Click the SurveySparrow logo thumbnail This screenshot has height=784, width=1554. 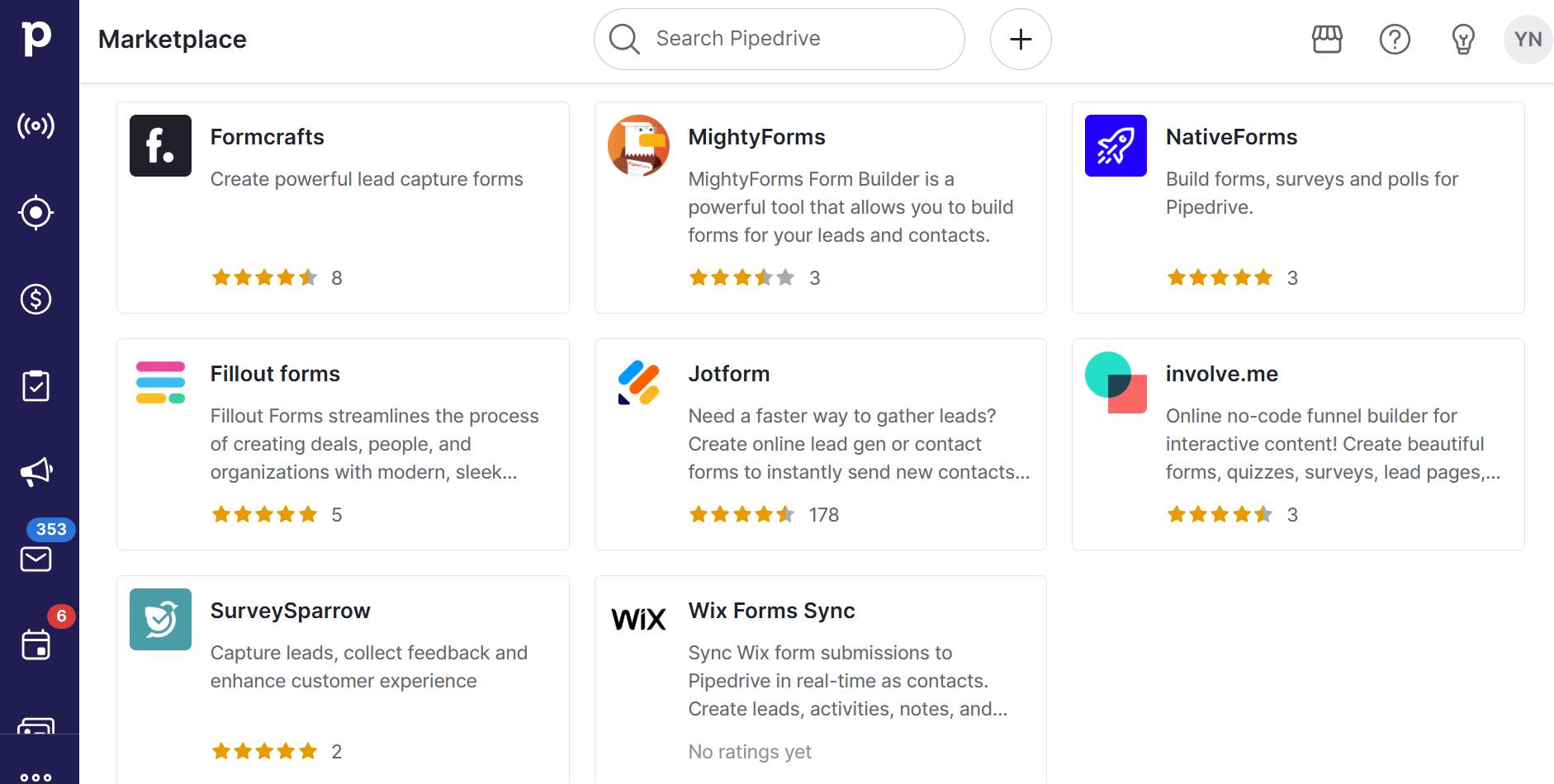pos(160,619)
